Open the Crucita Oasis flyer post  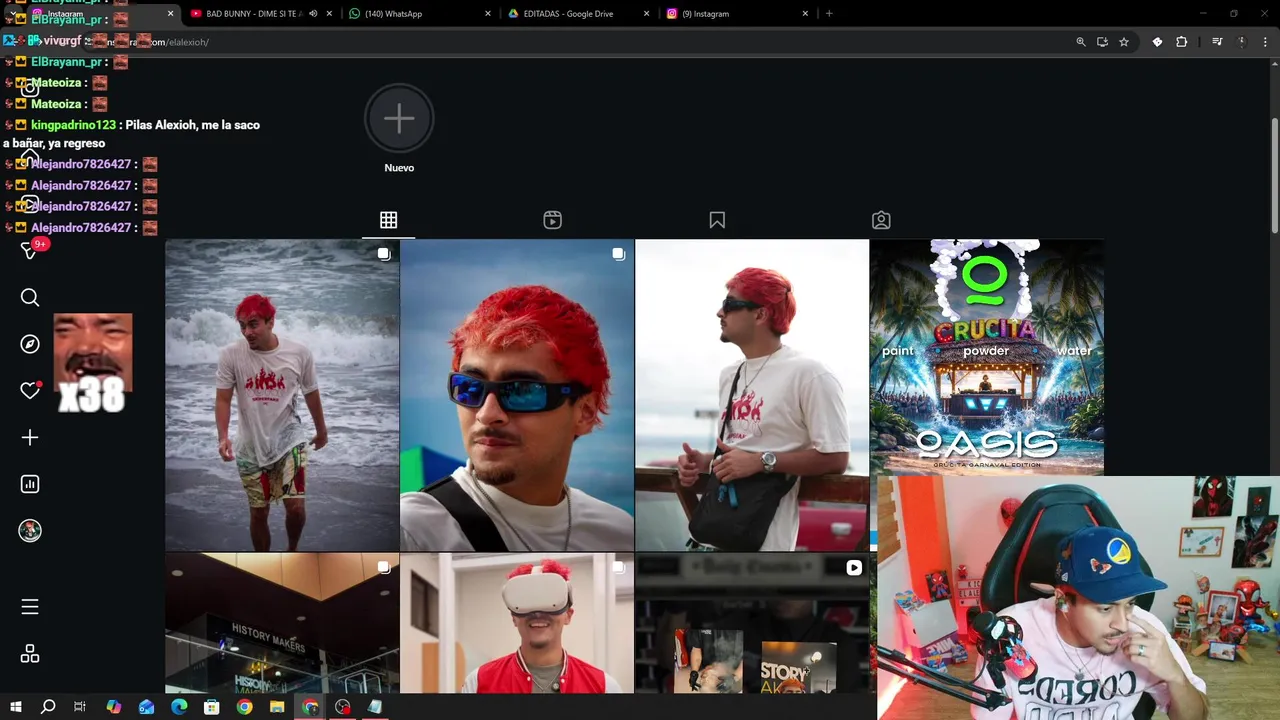(x=987, y=357)
